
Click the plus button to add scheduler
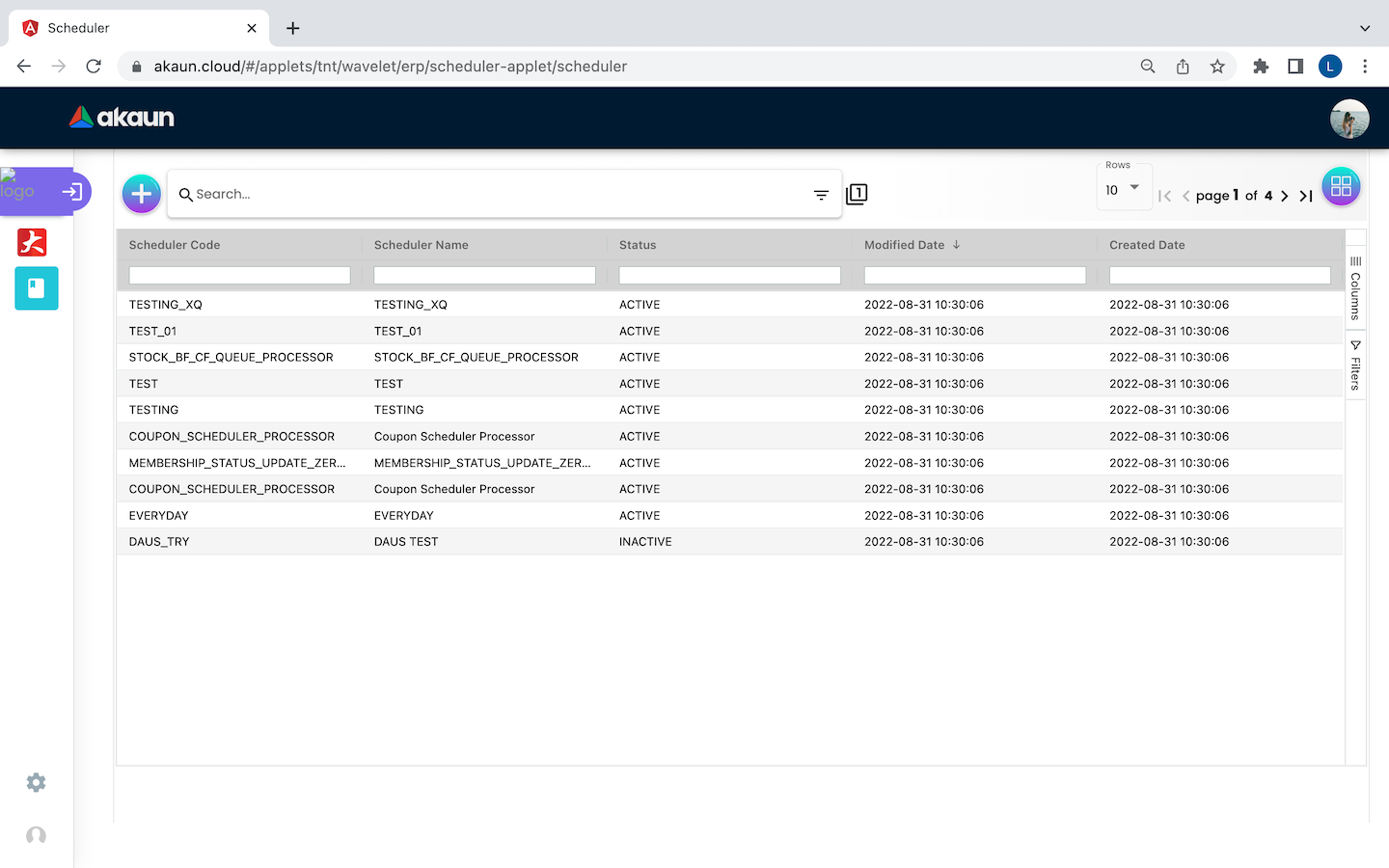[141, 194]
